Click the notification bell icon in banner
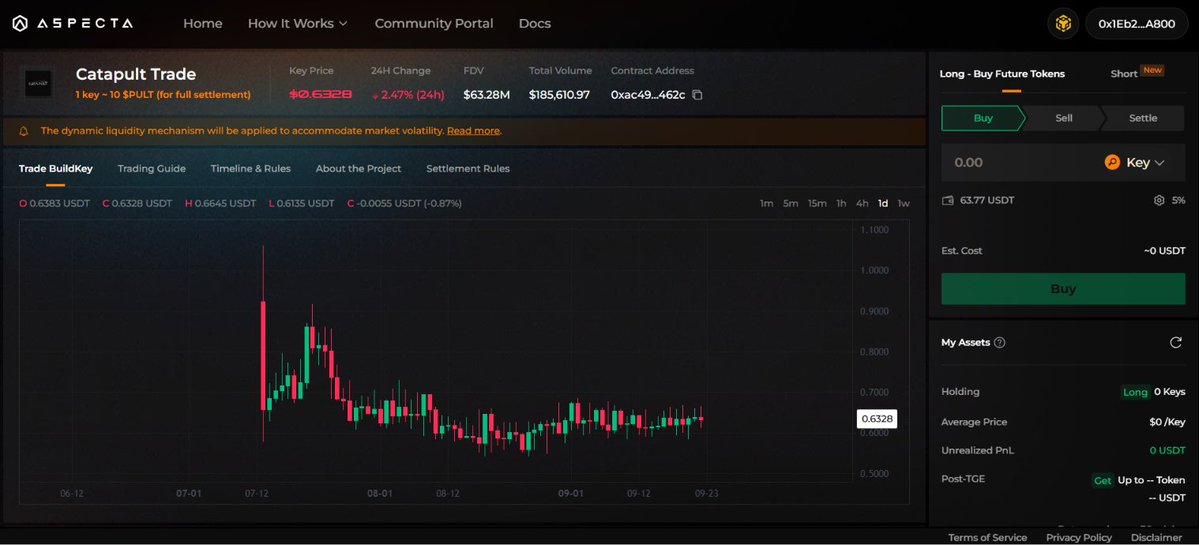1199x545 pixels. (x=24, y=131)
